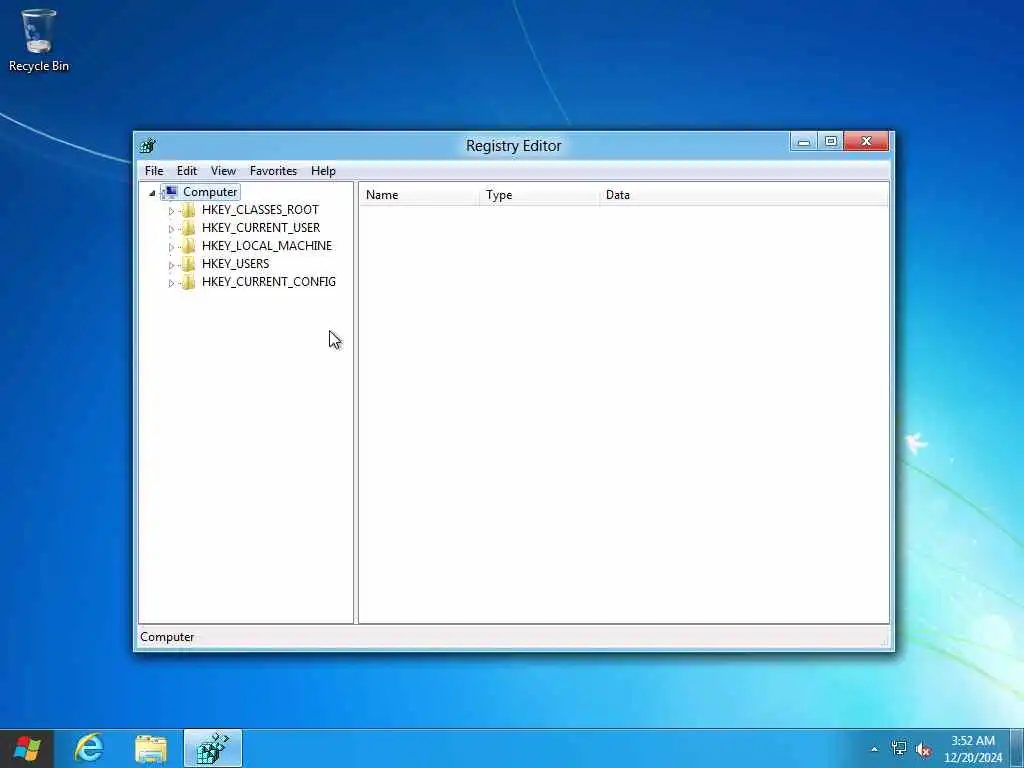Click the HKEY_LOCAL_MACHINE folder icon
The width and height of the screenshot is (1024, 768).
point(188,246)
